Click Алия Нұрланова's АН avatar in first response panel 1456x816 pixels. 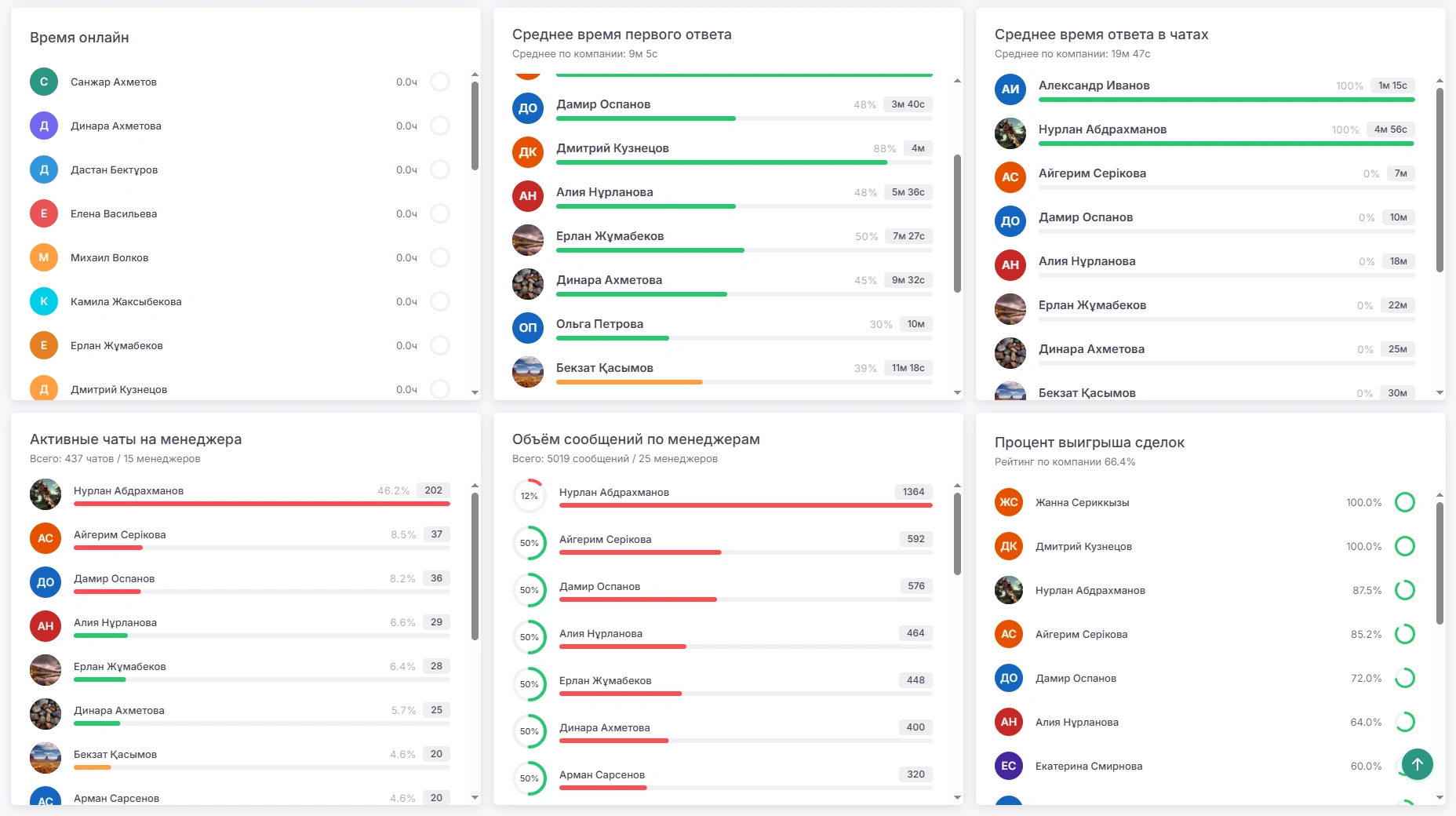tap(528, 196)
